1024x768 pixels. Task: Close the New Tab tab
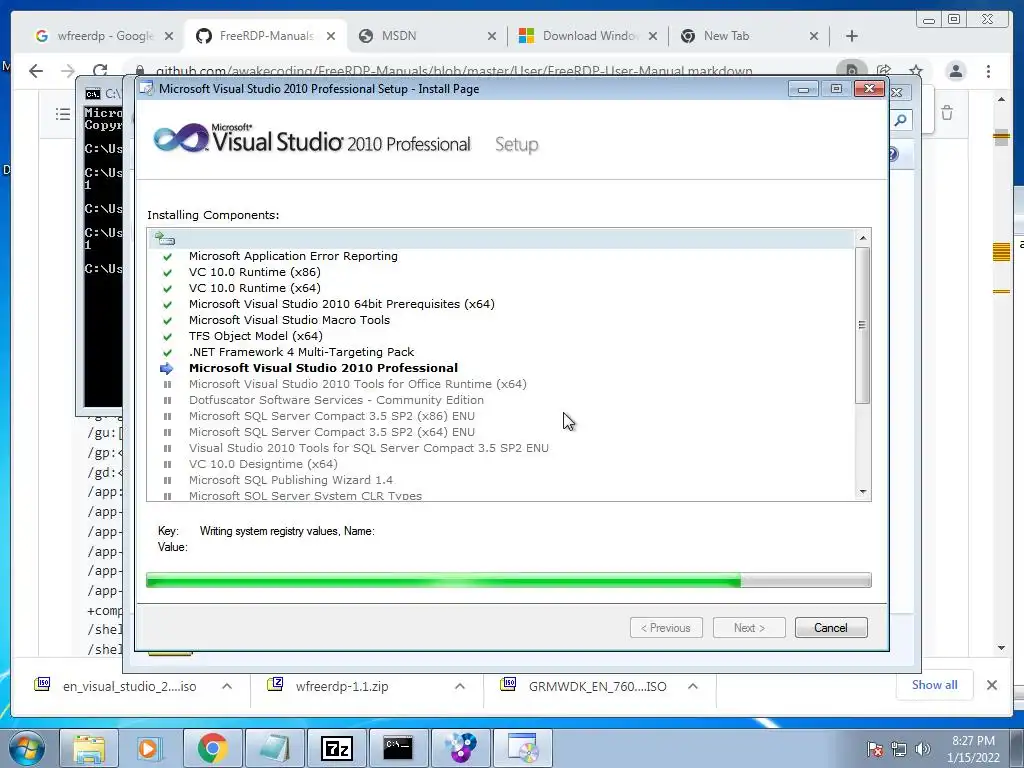814,36
